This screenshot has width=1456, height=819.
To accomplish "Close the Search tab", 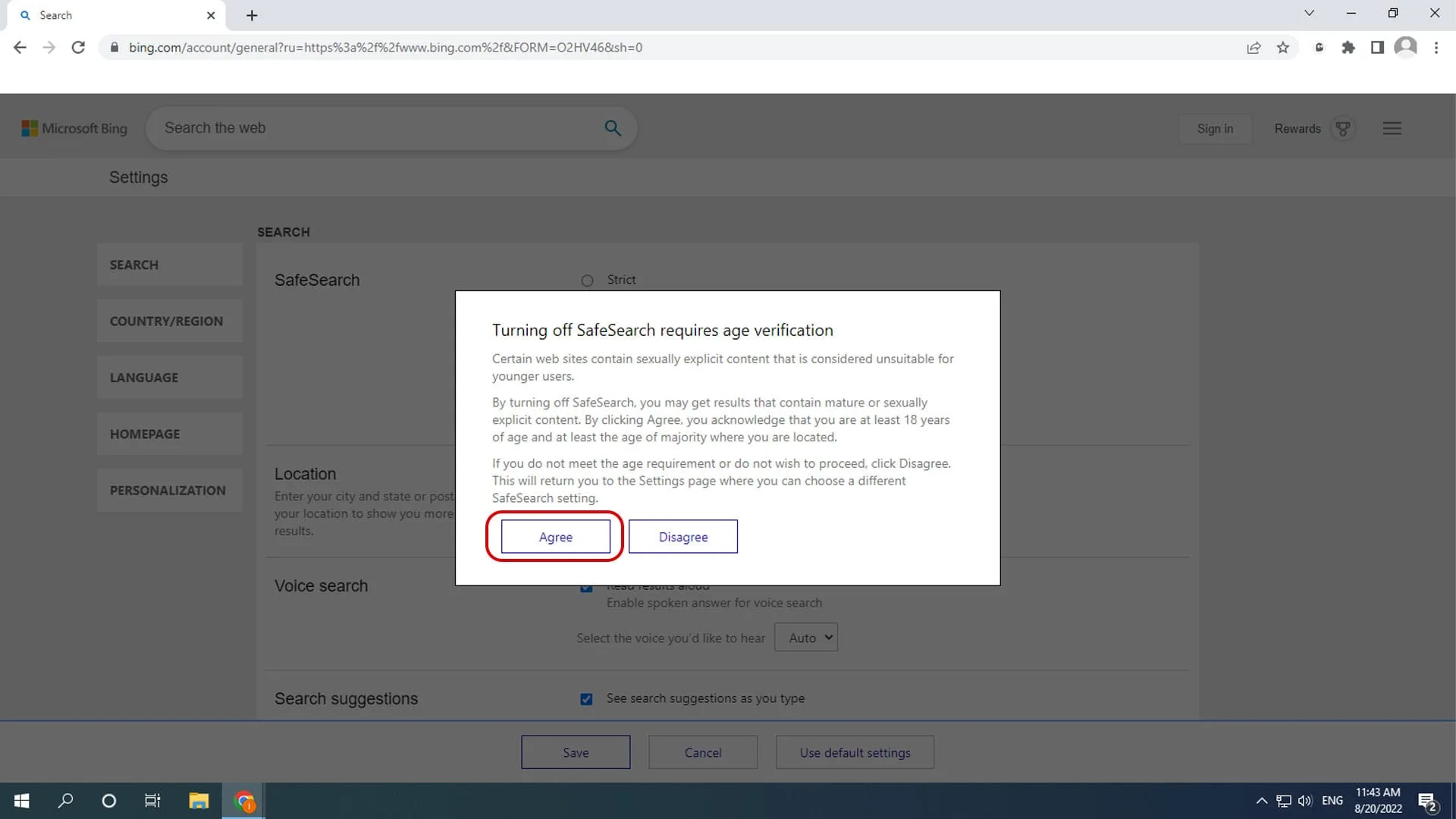I will [x=211, y=15].
